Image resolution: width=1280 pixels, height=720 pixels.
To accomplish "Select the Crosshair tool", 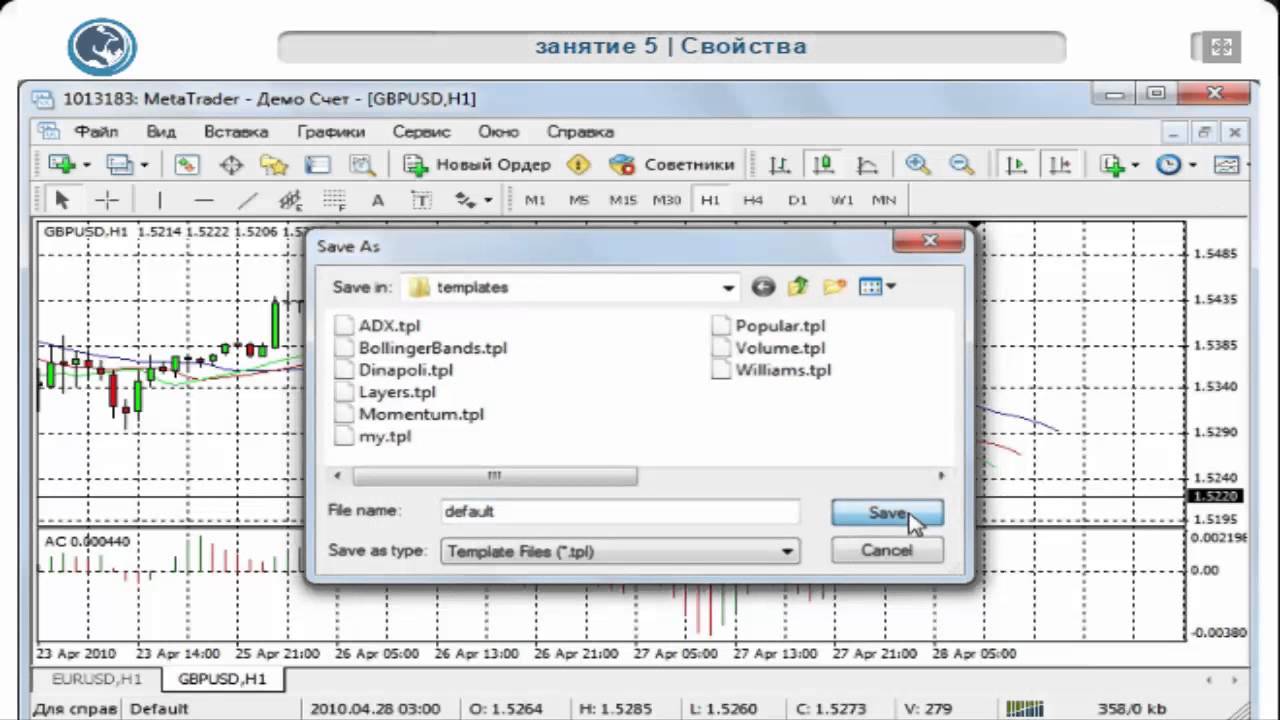I will tap(107, 200).
